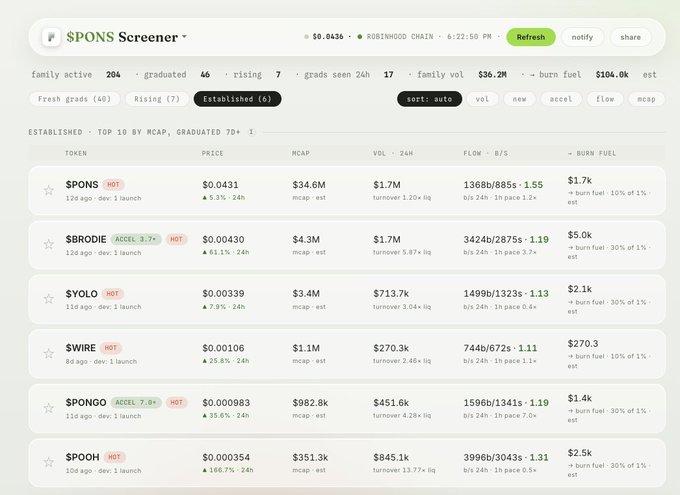Open the $PONS token name
The image size is (680, 495).
(x=82, y=184)
